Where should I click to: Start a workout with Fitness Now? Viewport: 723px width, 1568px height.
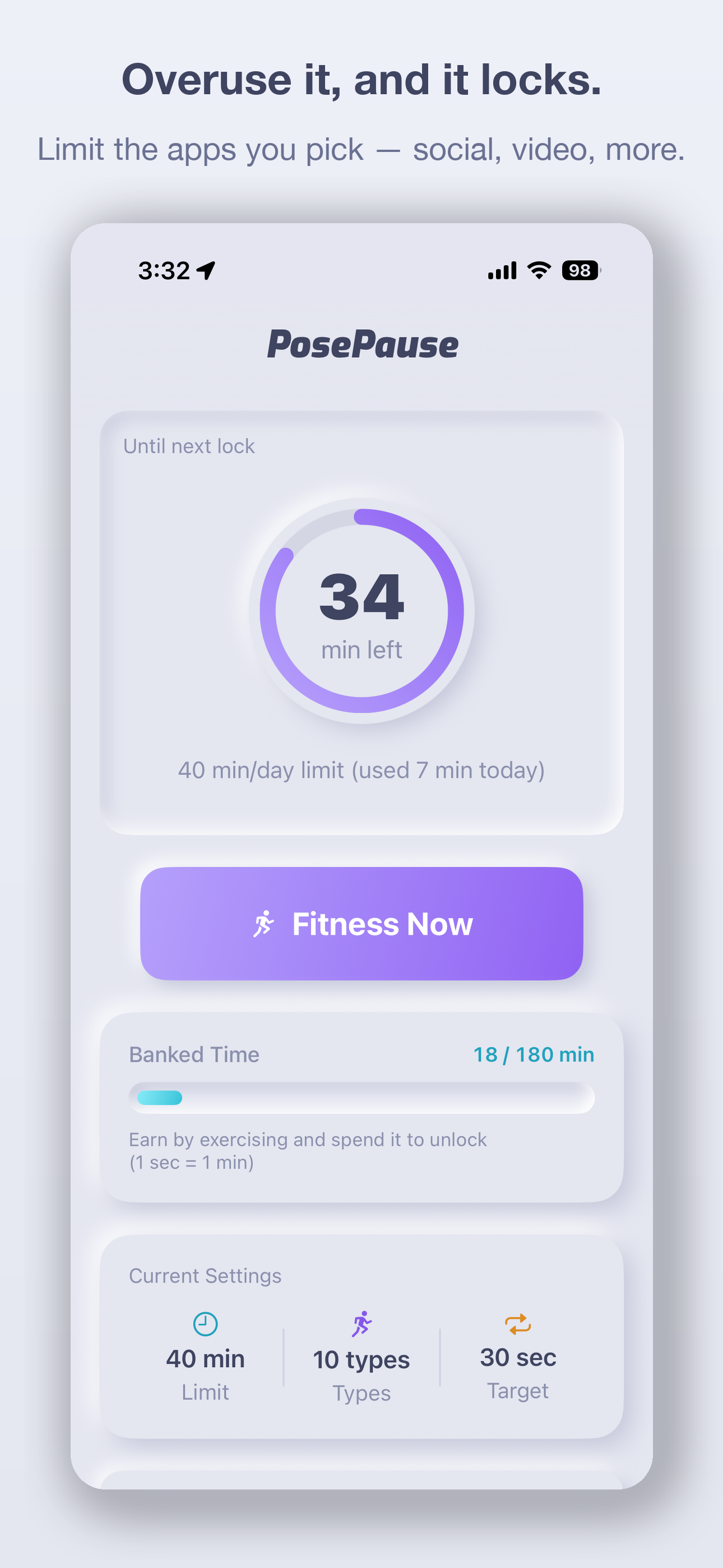click(x=361, y=924)
